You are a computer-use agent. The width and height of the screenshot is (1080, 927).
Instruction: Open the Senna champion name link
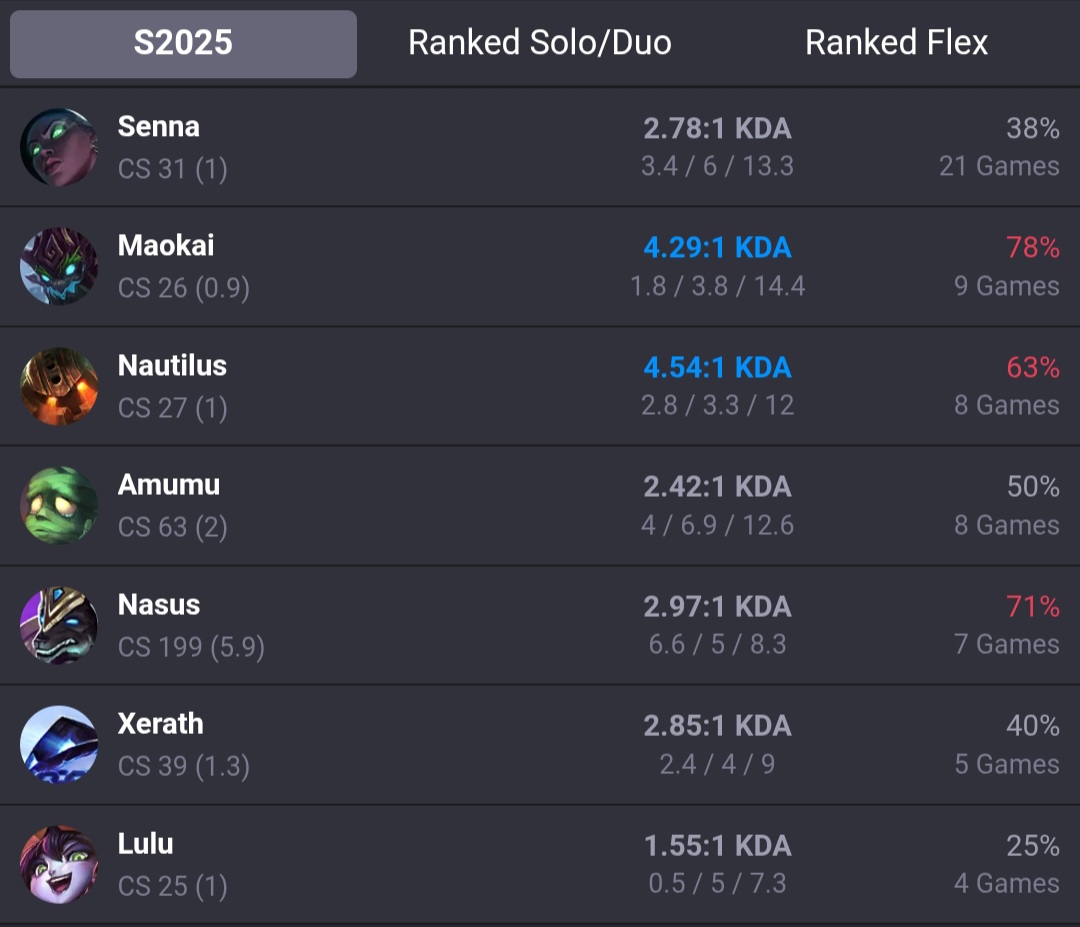pos(158,127)
